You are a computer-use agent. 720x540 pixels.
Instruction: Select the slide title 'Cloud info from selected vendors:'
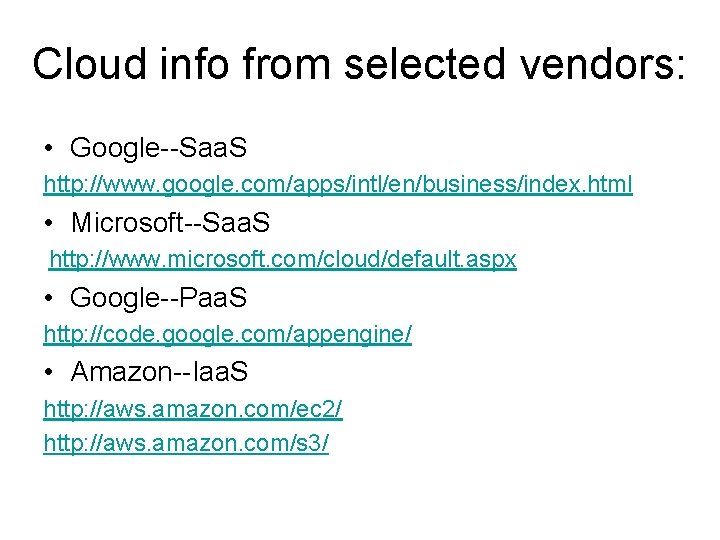click(x=359, y=63)
